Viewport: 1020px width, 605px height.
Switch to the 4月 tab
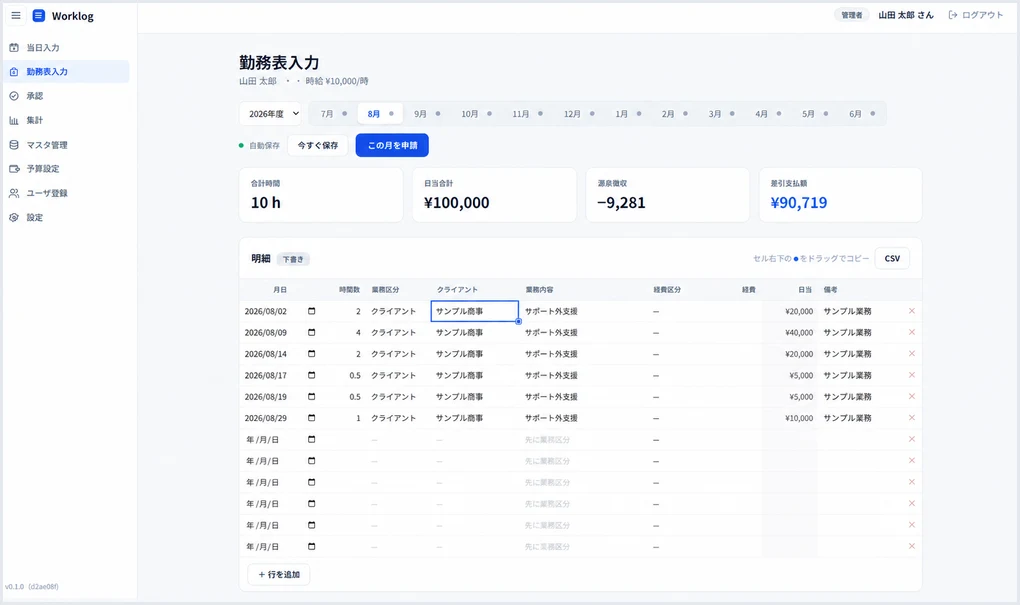[x=768, y=114]
